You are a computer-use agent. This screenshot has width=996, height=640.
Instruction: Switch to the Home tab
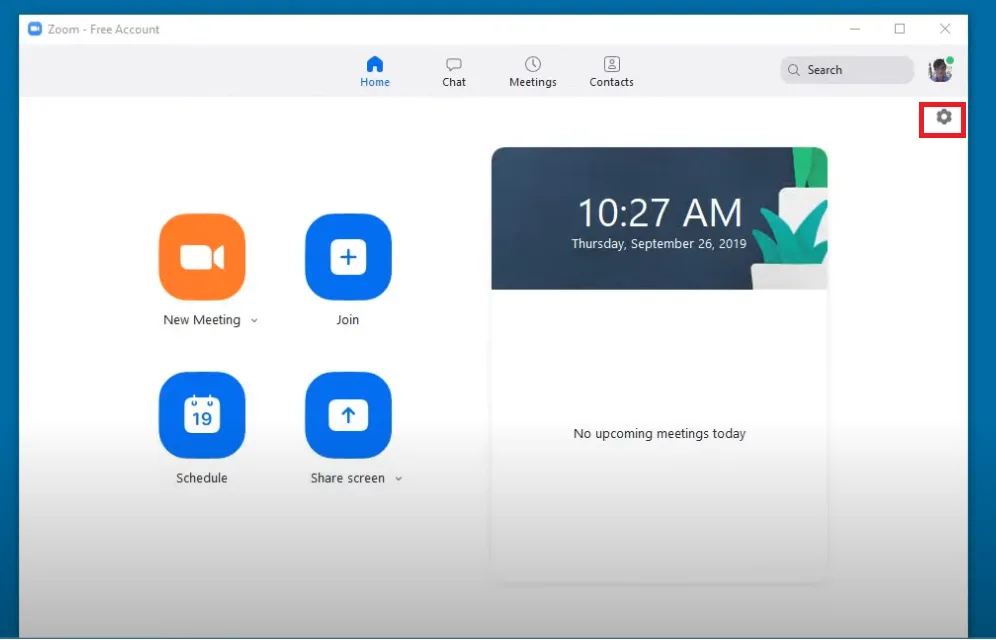click(375, 71)
